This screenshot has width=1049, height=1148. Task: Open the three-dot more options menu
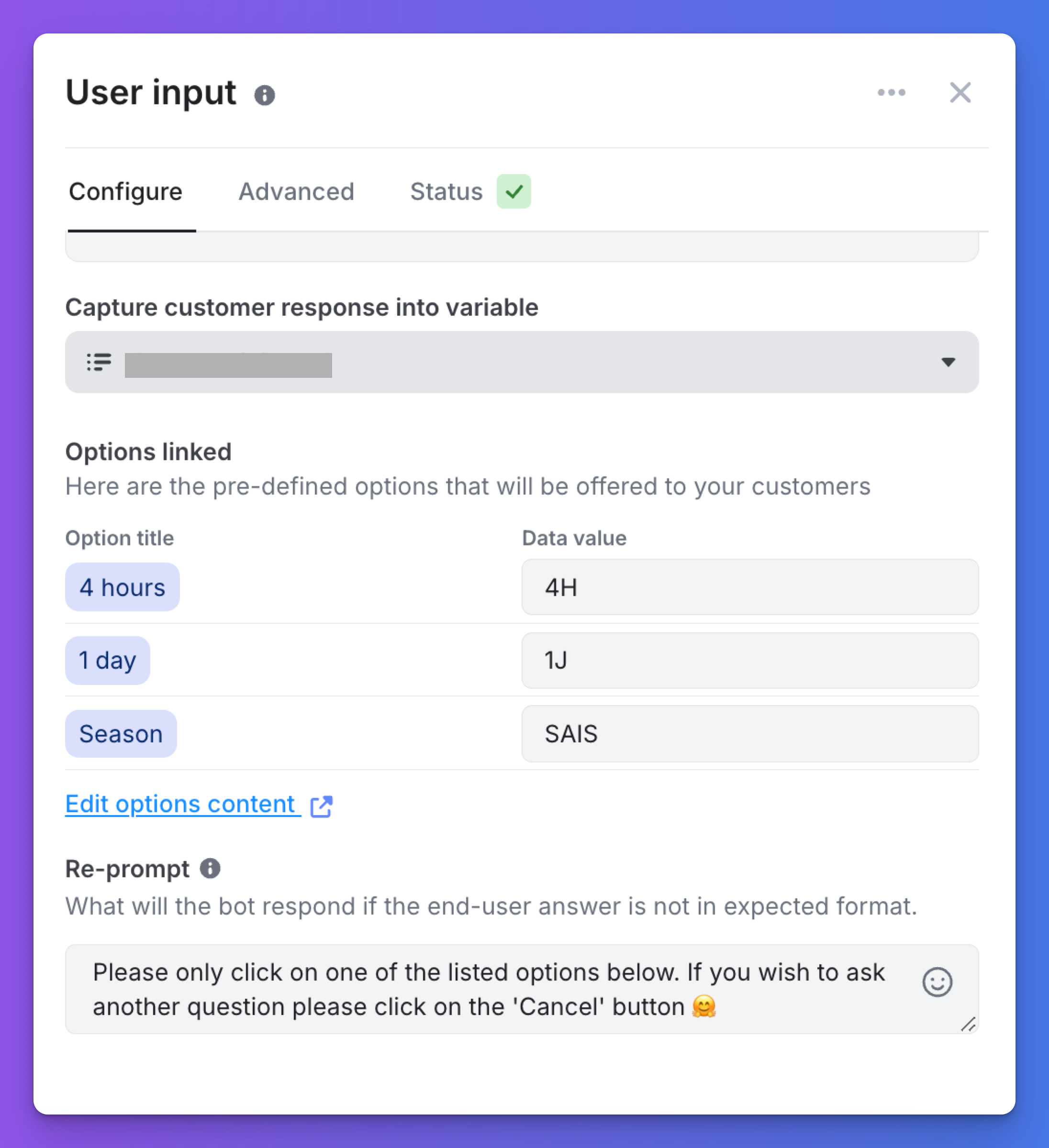891,92
